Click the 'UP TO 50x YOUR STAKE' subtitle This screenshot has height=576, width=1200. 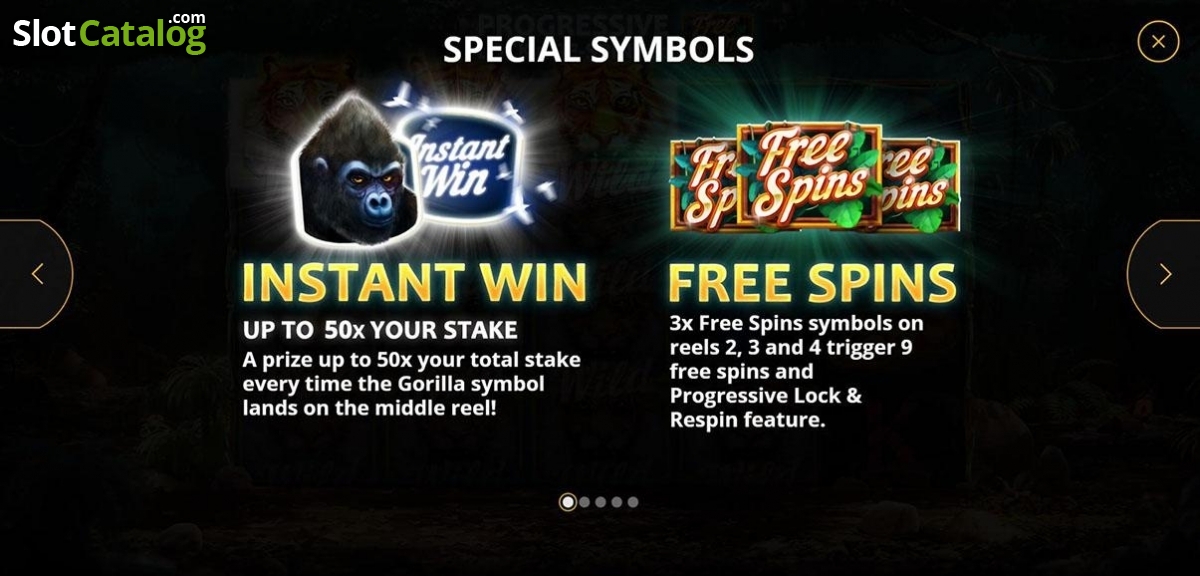point(380,329)
